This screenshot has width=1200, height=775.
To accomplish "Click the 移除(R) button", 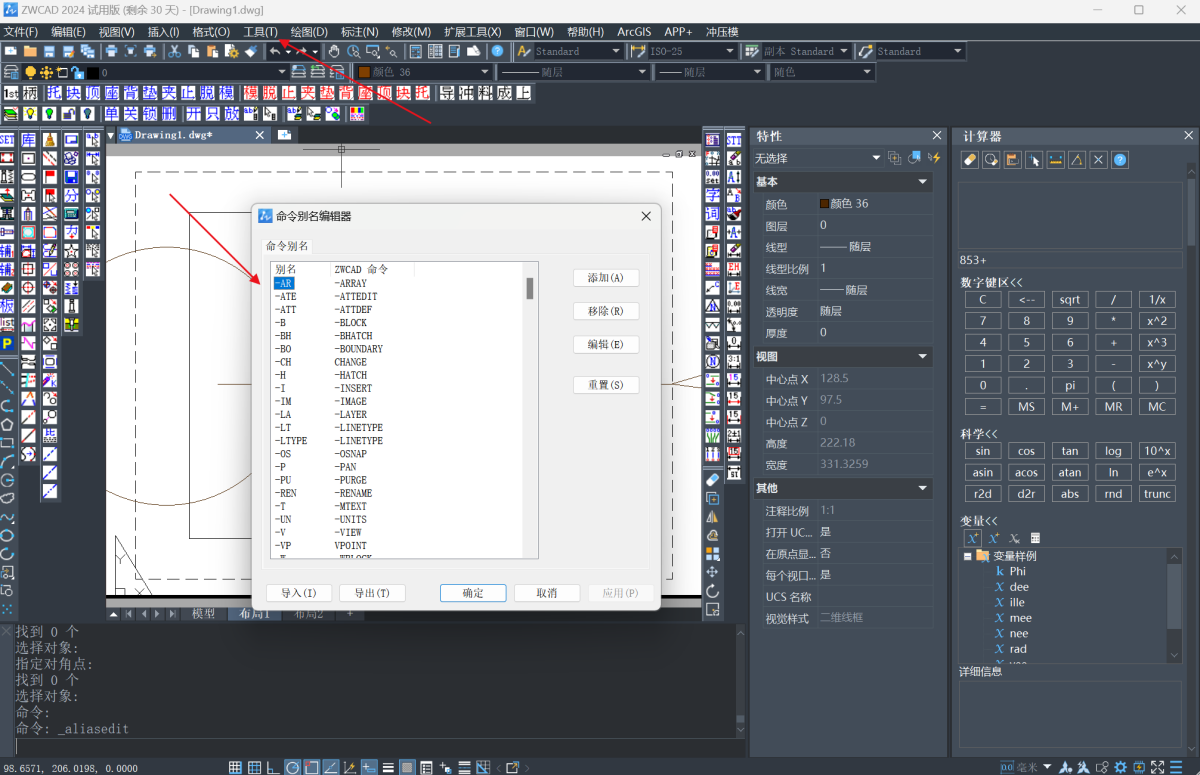I will (606, 311).
